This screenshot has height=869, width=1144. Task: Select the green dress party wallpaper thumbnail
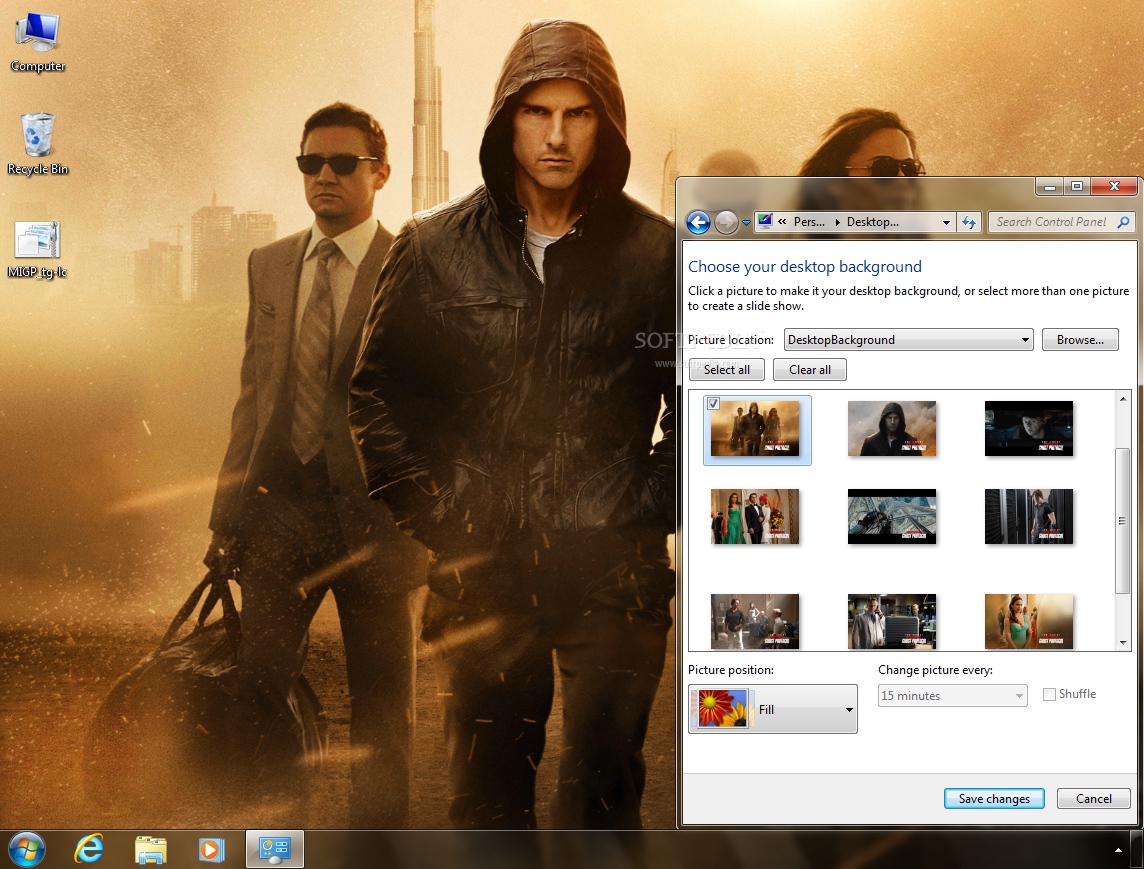point(755,517)
